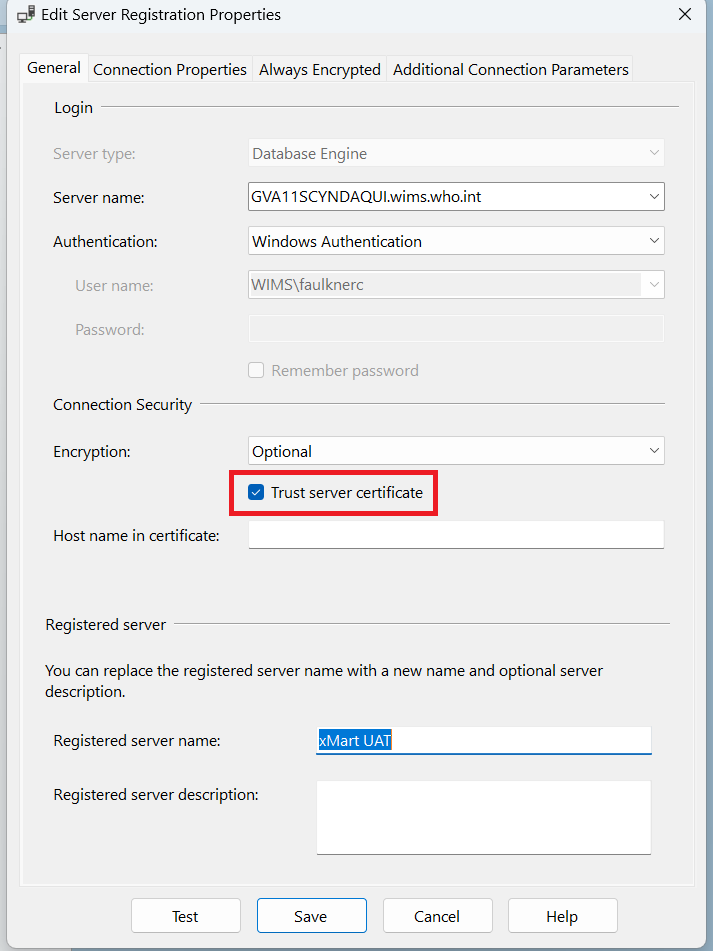Image resolution: width=713 pixels, height=951 pixels.
Task: Click Save to store the registration
Action: pyautogui.click(x=311, y=915)
